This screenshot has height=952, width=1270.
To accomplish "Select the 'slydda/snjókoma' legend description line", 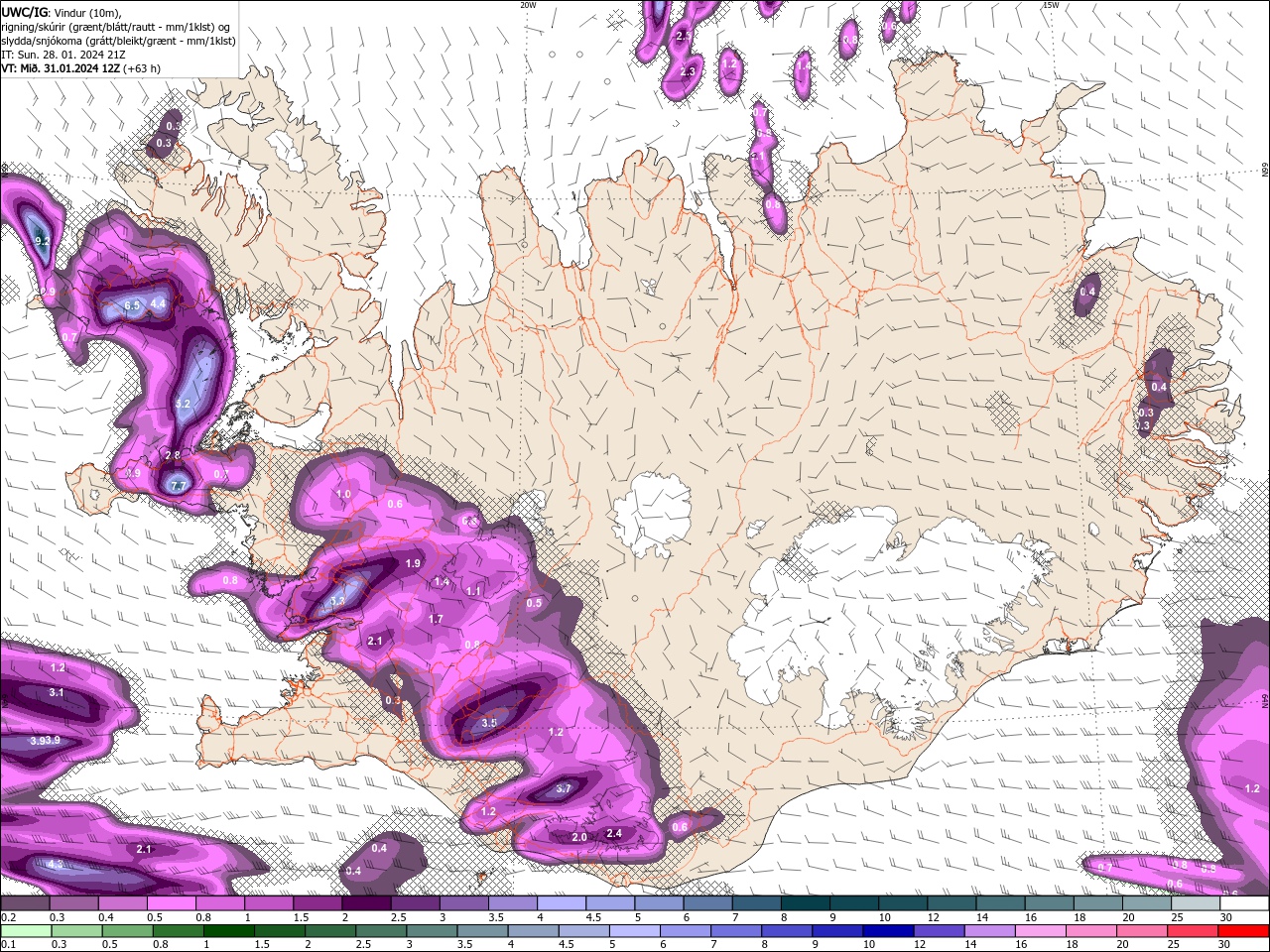I will (x=118, y=41).
